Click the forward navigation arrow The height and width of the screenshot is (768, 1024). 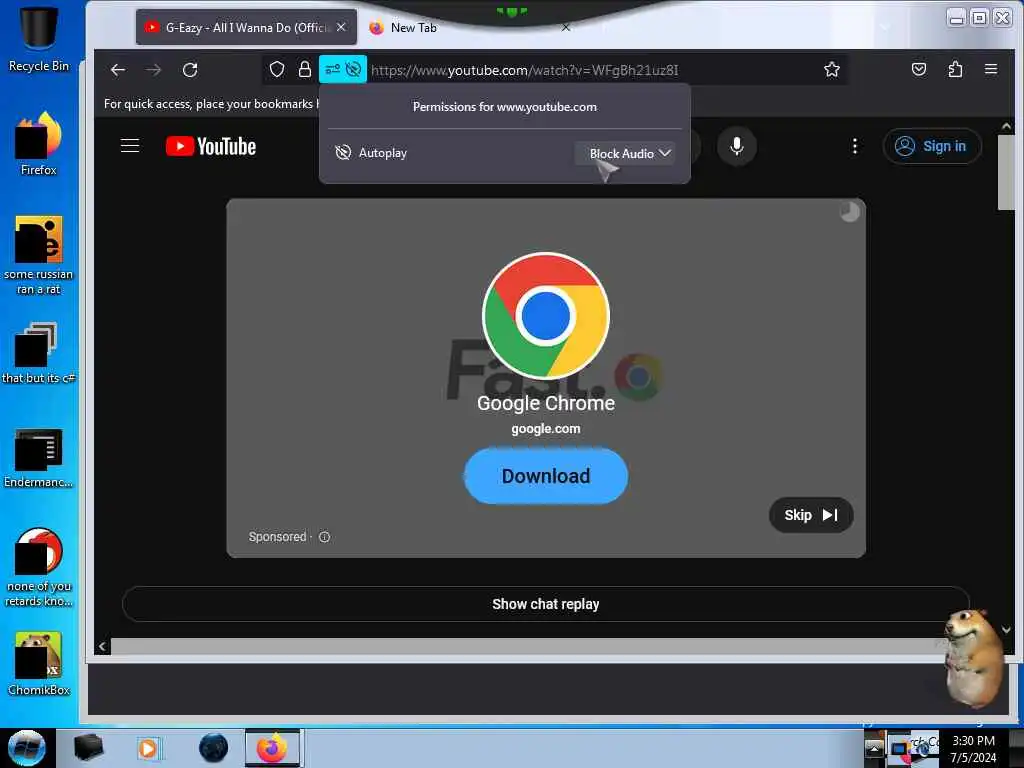[153, 69]
